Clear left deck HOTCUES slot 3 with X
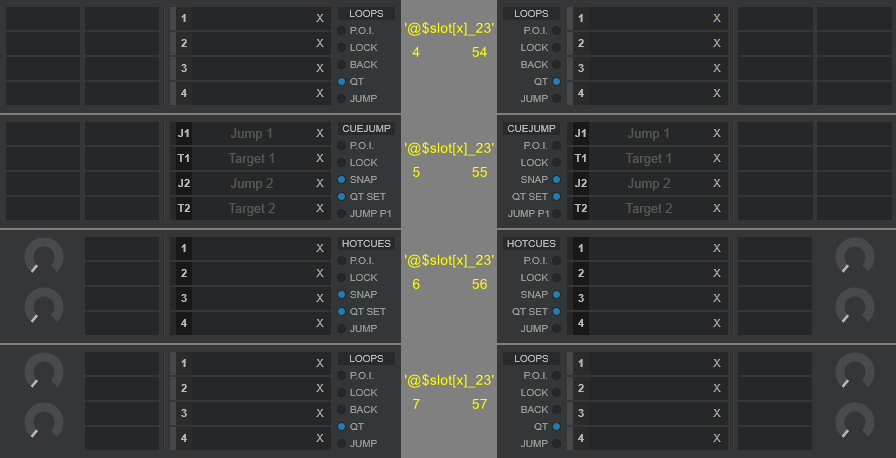The image size is (896, 458). [320, 298]
